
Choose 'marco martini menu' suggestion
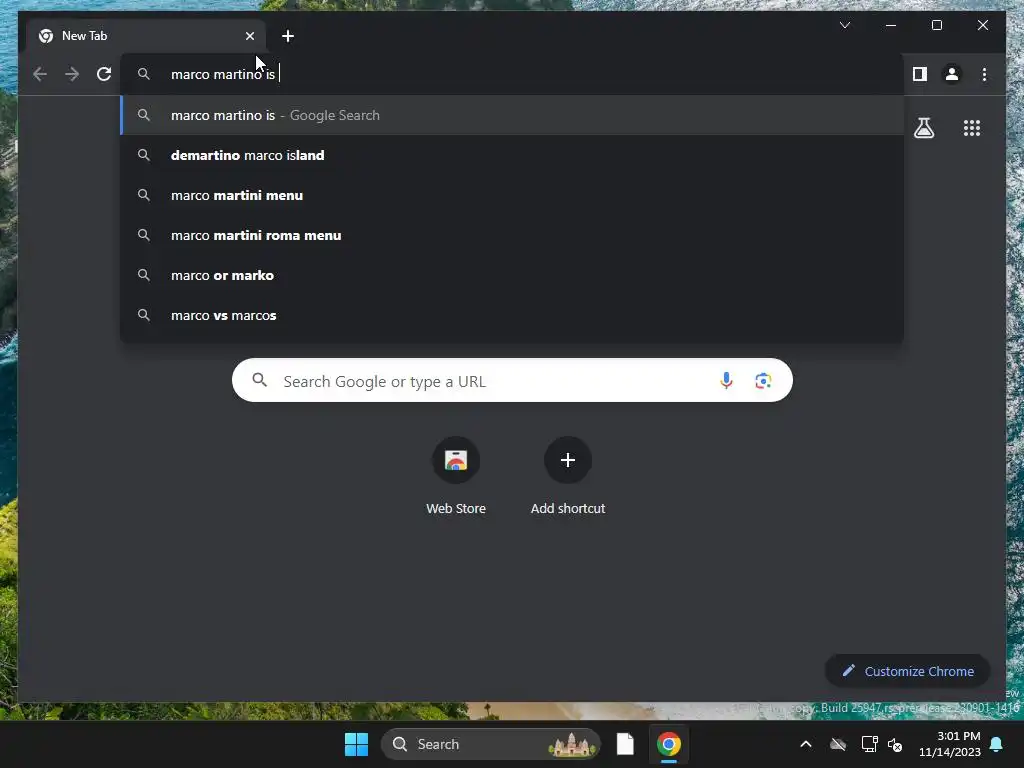[512, 195]
